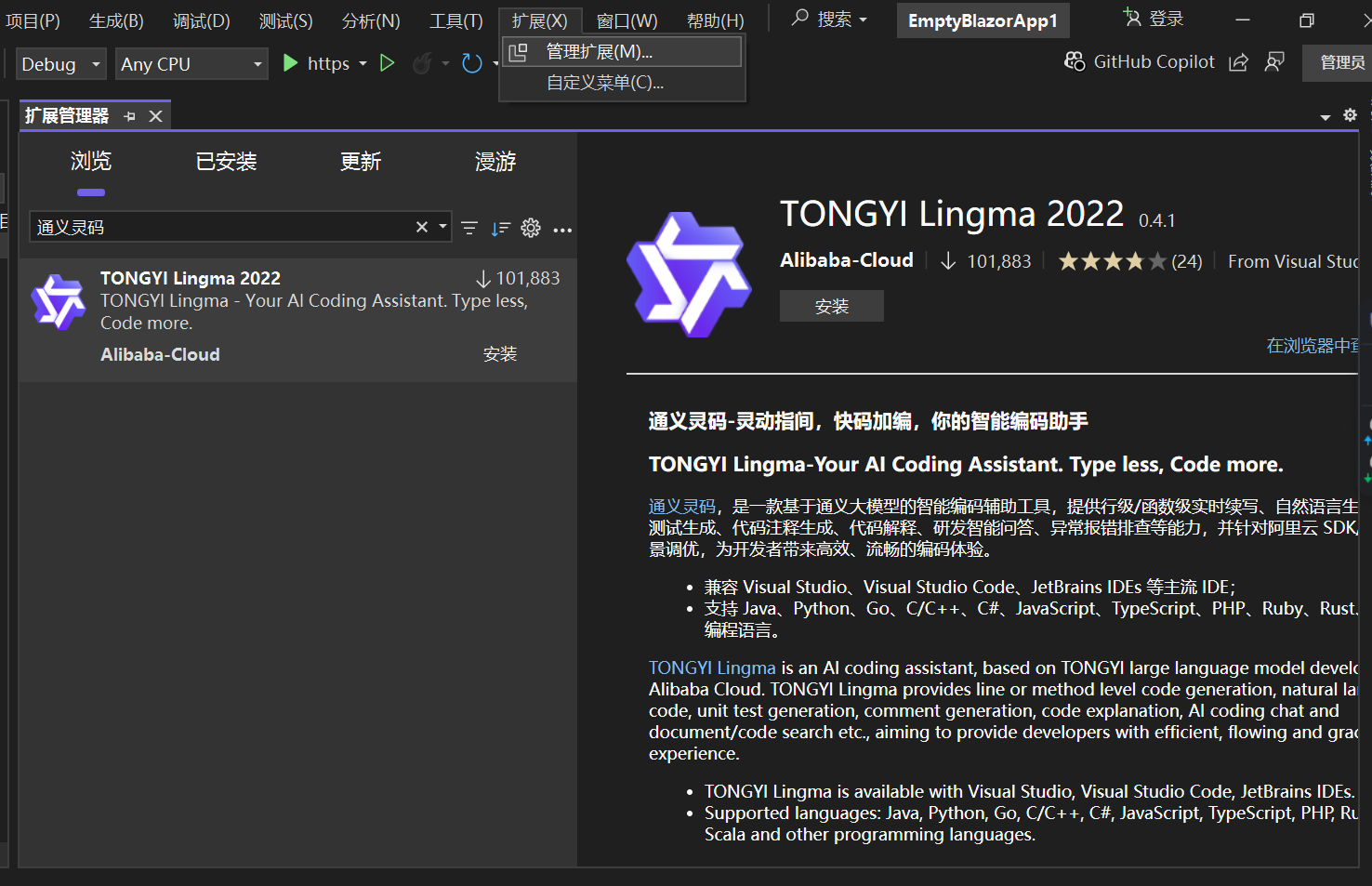Click the restart circular arrow icon
Image resolution: width=1372 pixels, height=886 pixels.
pos(472,63)
